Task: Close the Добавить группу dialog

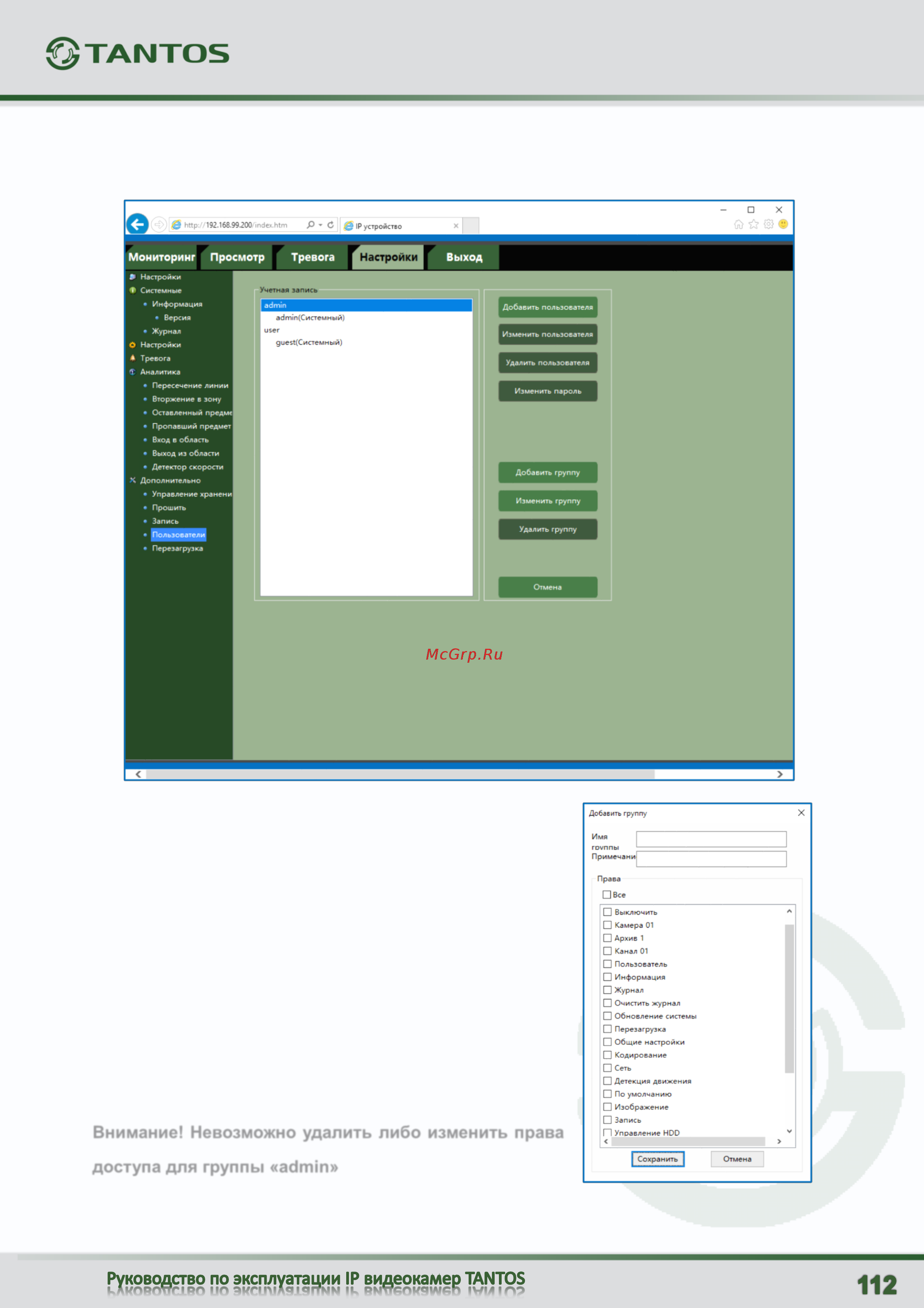Action: [x=801, y=813]
